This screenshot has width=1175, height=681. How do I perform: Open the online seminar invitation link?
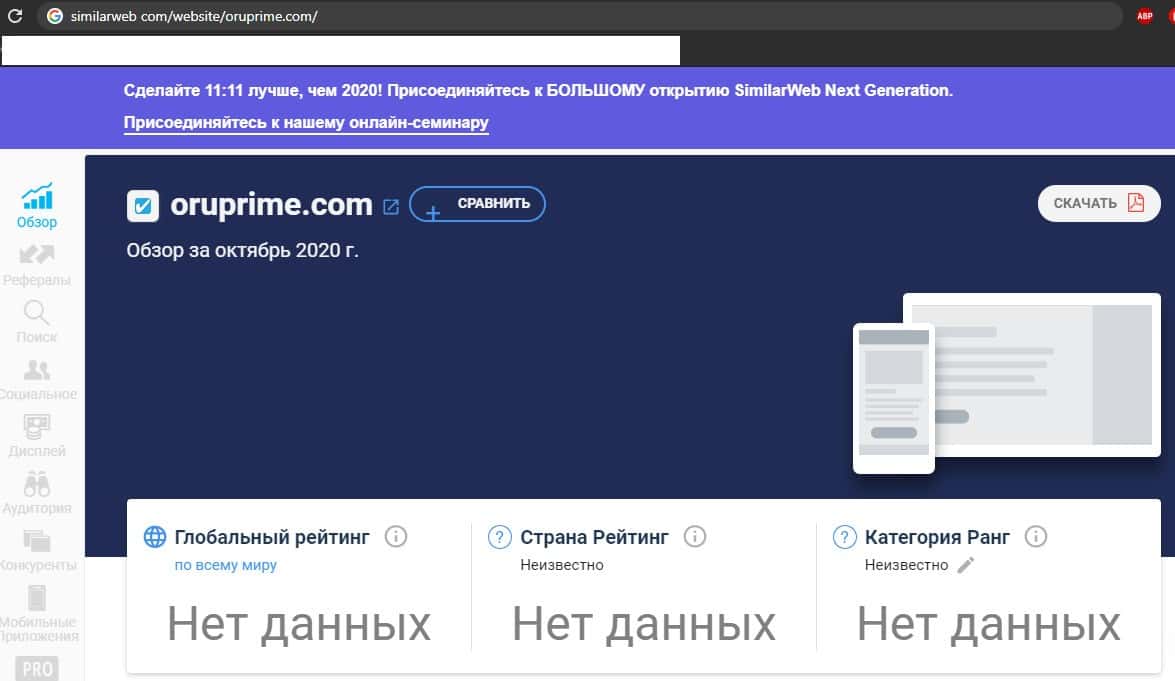click(306, 122)
